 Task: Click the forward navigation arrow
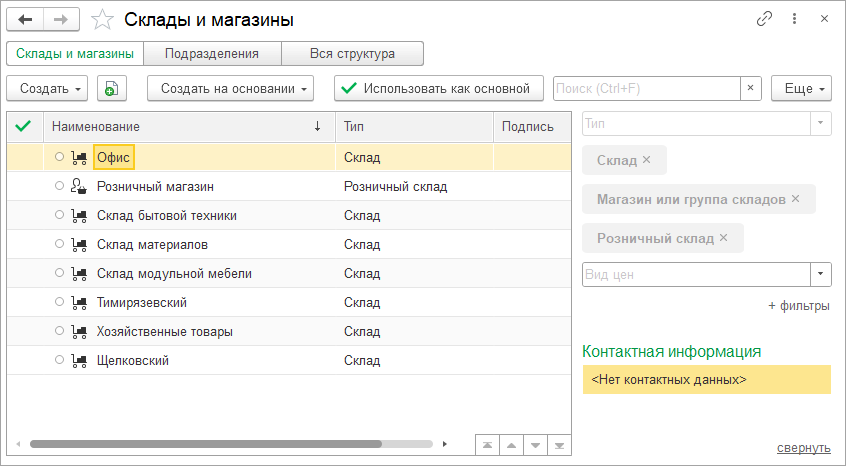61,19
